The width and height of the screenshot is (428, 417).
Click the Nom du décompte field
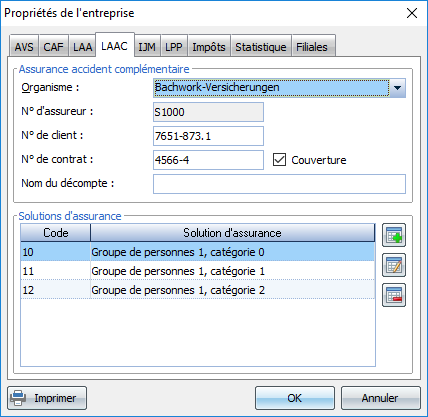point(279,184)
